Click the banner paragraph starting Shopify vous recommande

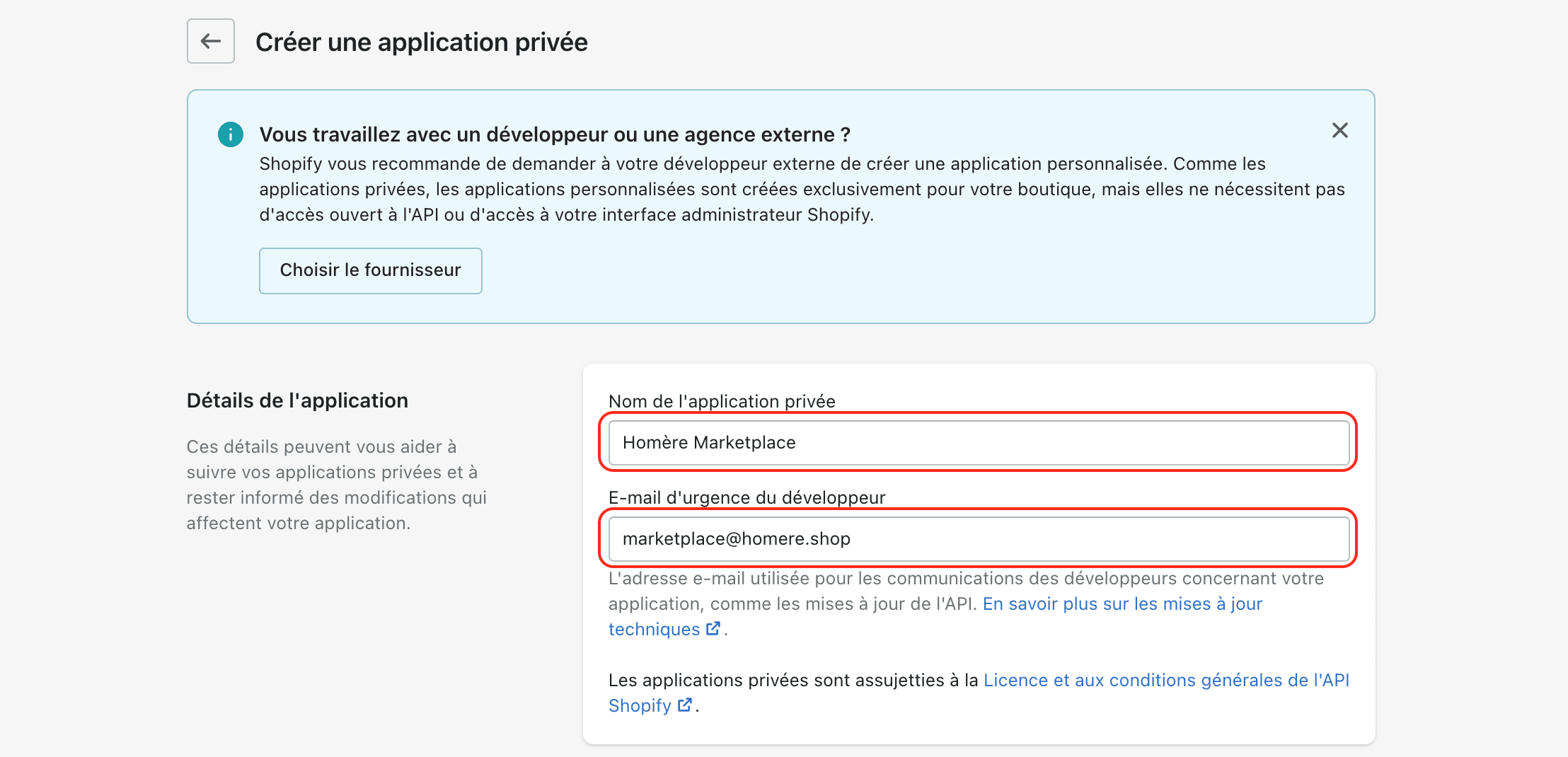coord(802,190)
